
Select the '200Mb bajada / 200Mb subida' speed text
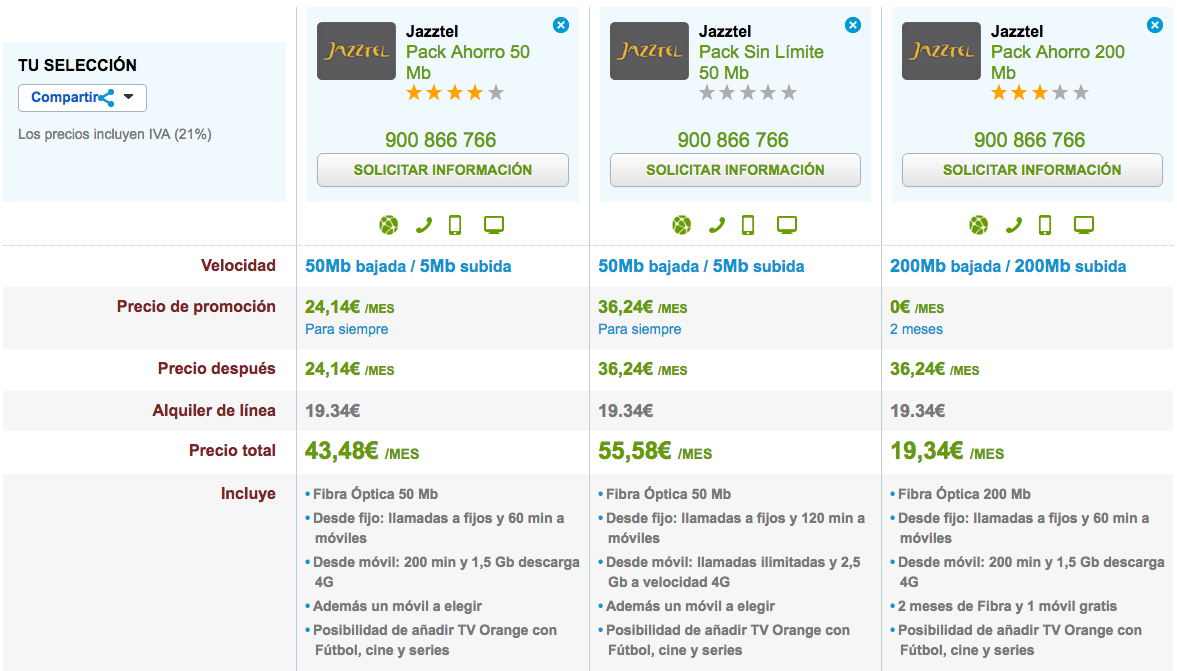point(1008,266)
